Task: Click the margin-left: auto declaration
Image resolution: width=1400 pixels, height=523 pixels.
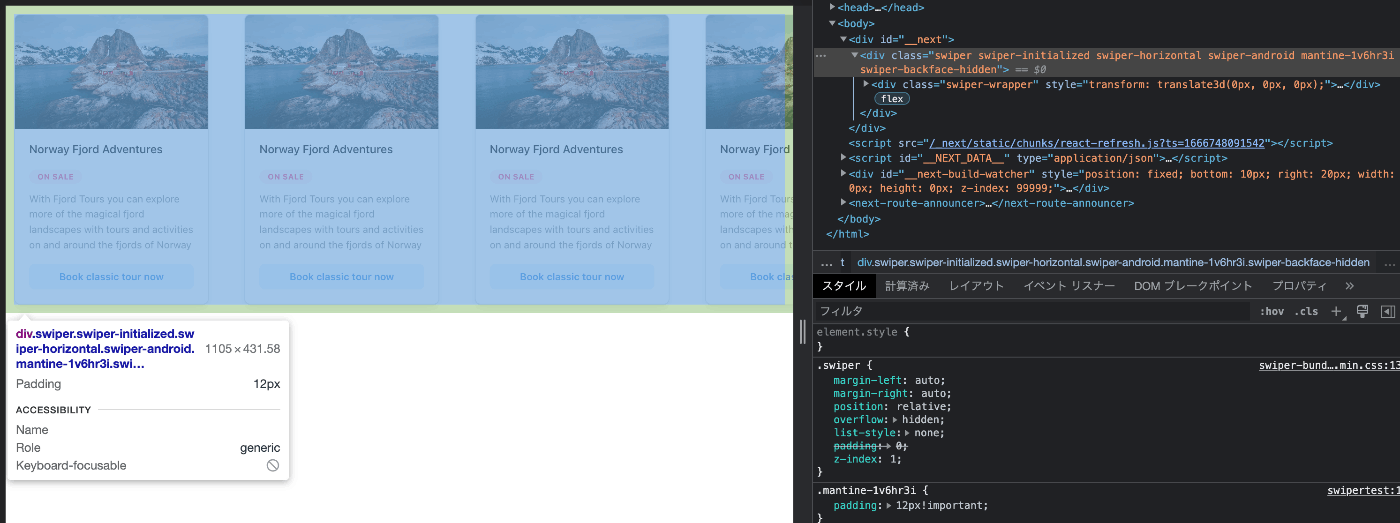Action: [x=889, y=380]
